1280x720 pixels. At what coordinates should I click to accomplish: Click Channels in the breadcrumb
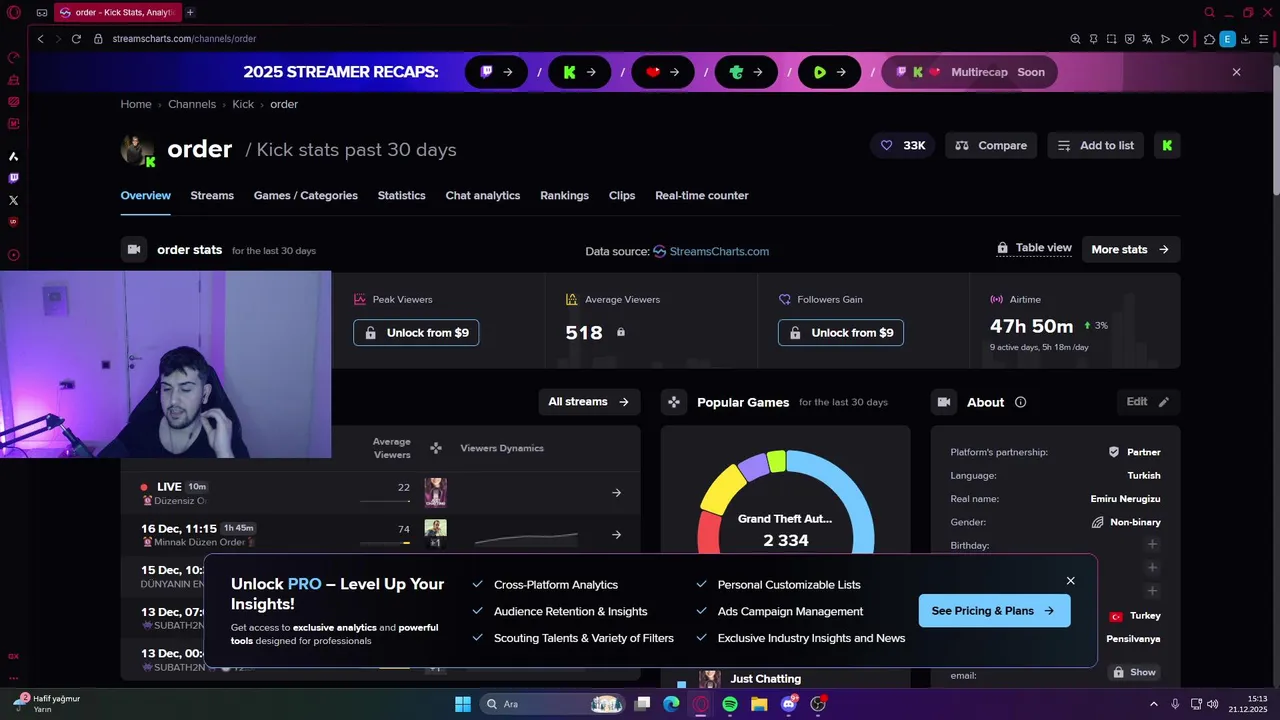click(x=192, y=104)
